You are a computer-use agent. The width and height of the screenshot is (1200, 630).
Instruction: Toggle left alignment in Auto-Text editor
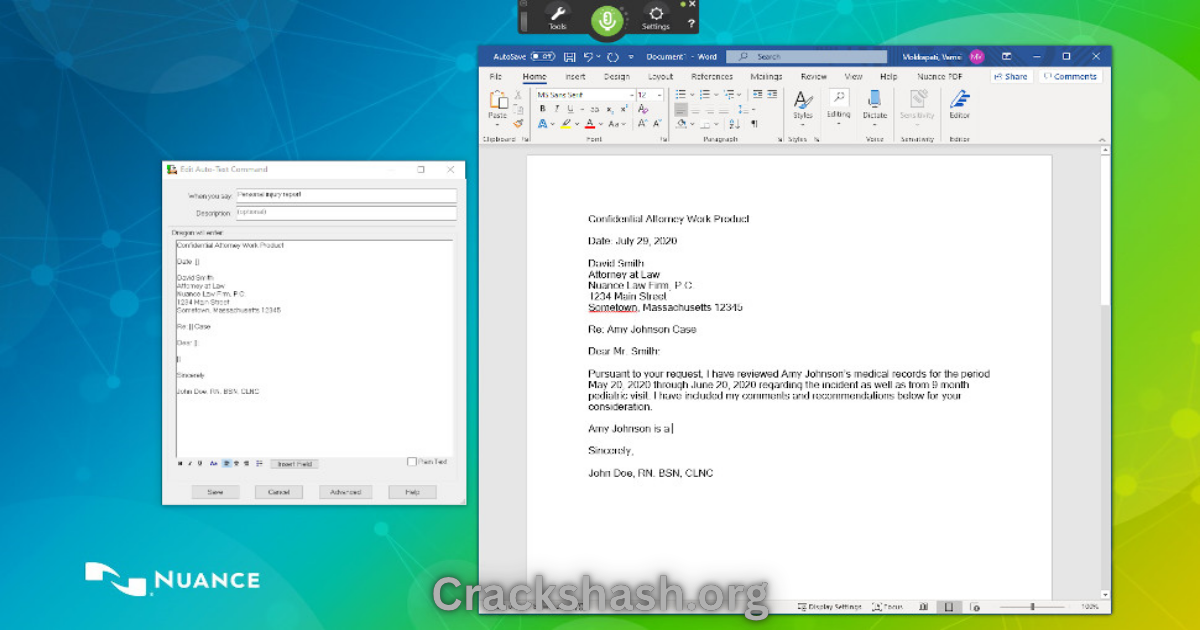227,463
